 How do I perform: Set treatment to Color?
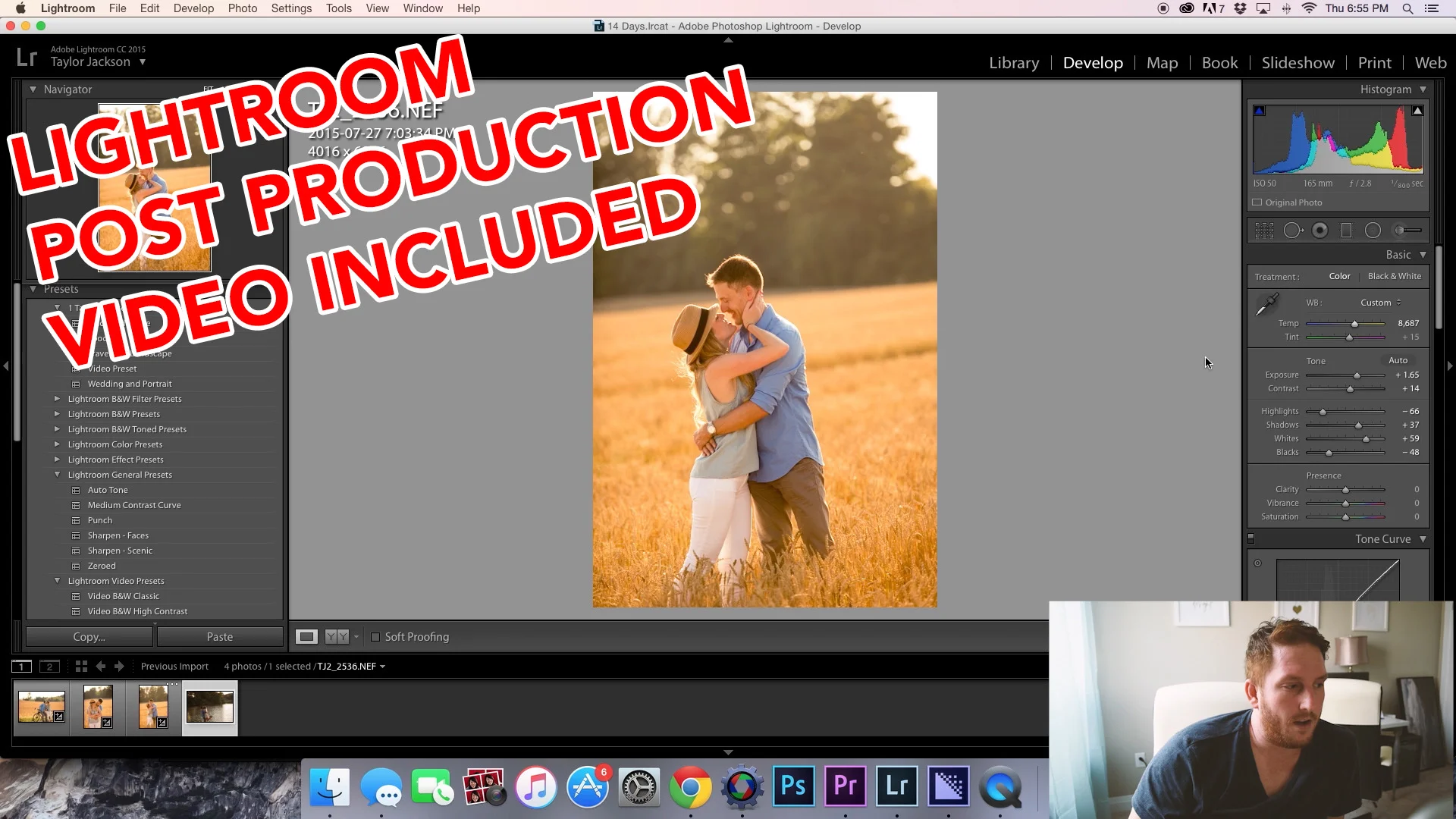click(1339, 276)
